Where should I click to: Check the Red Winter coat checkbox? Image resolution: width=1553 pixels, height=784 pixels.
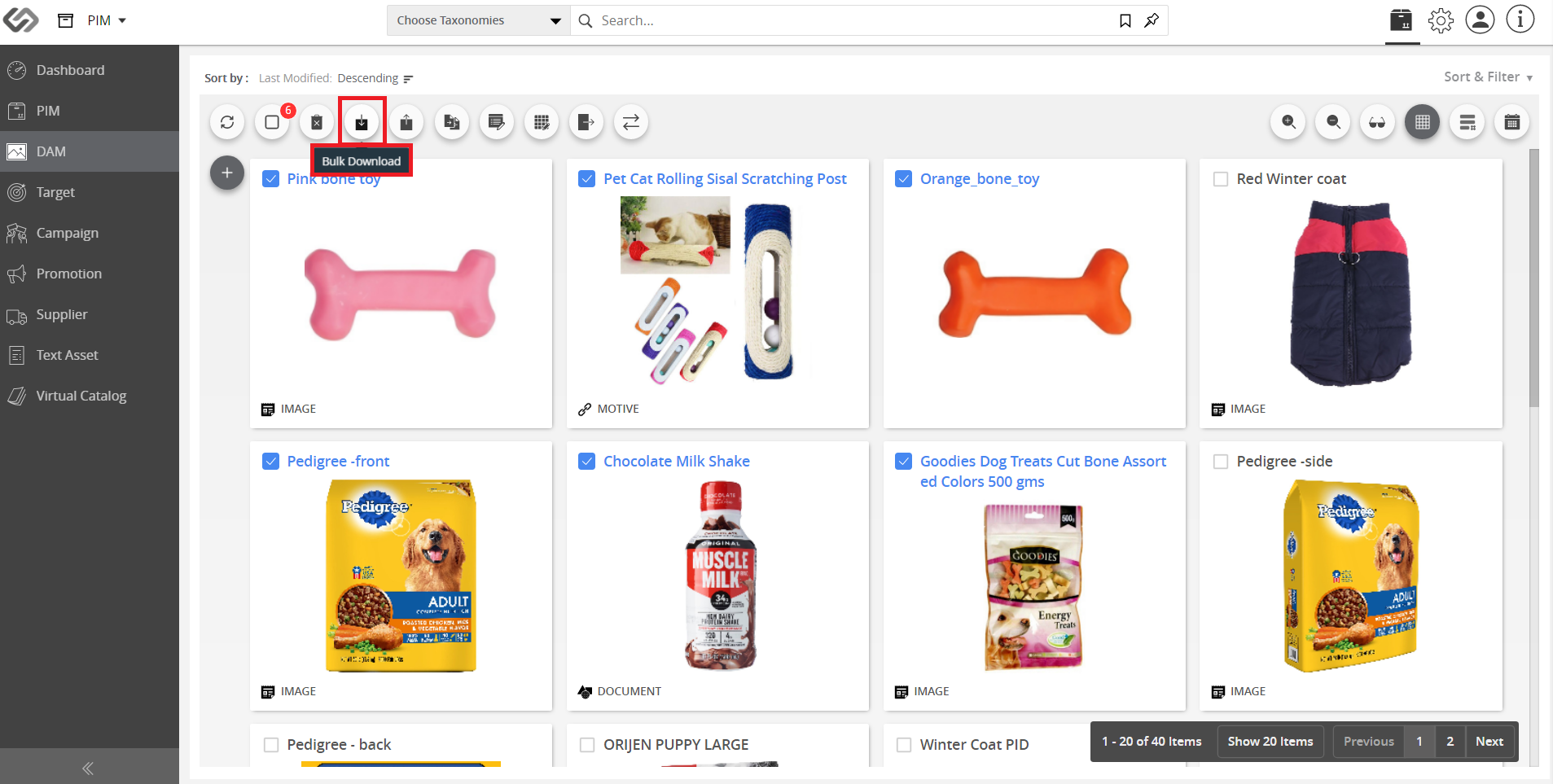pyautogui.click(x=1221, y=179)
